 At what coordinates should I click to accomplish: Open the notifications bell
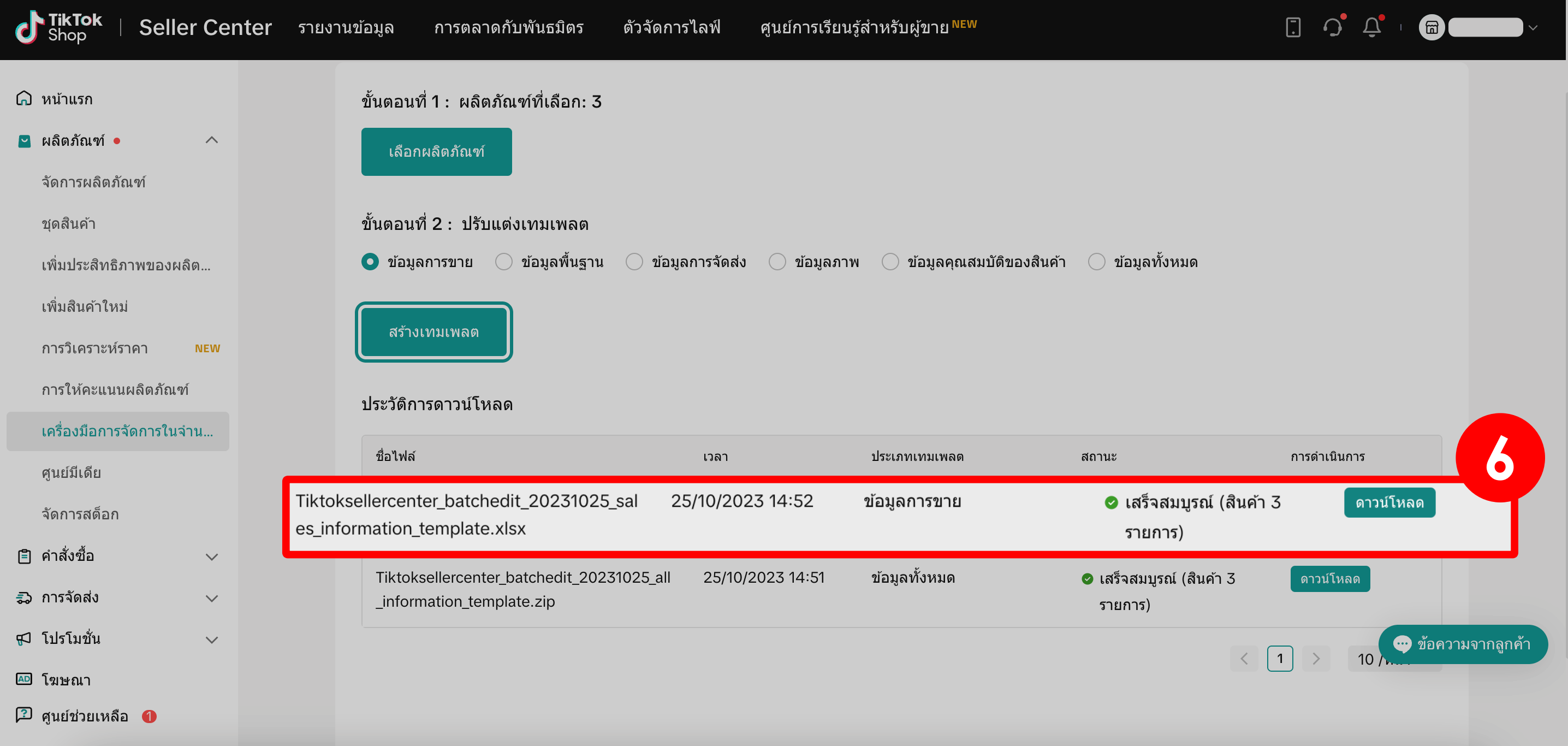1371,27
